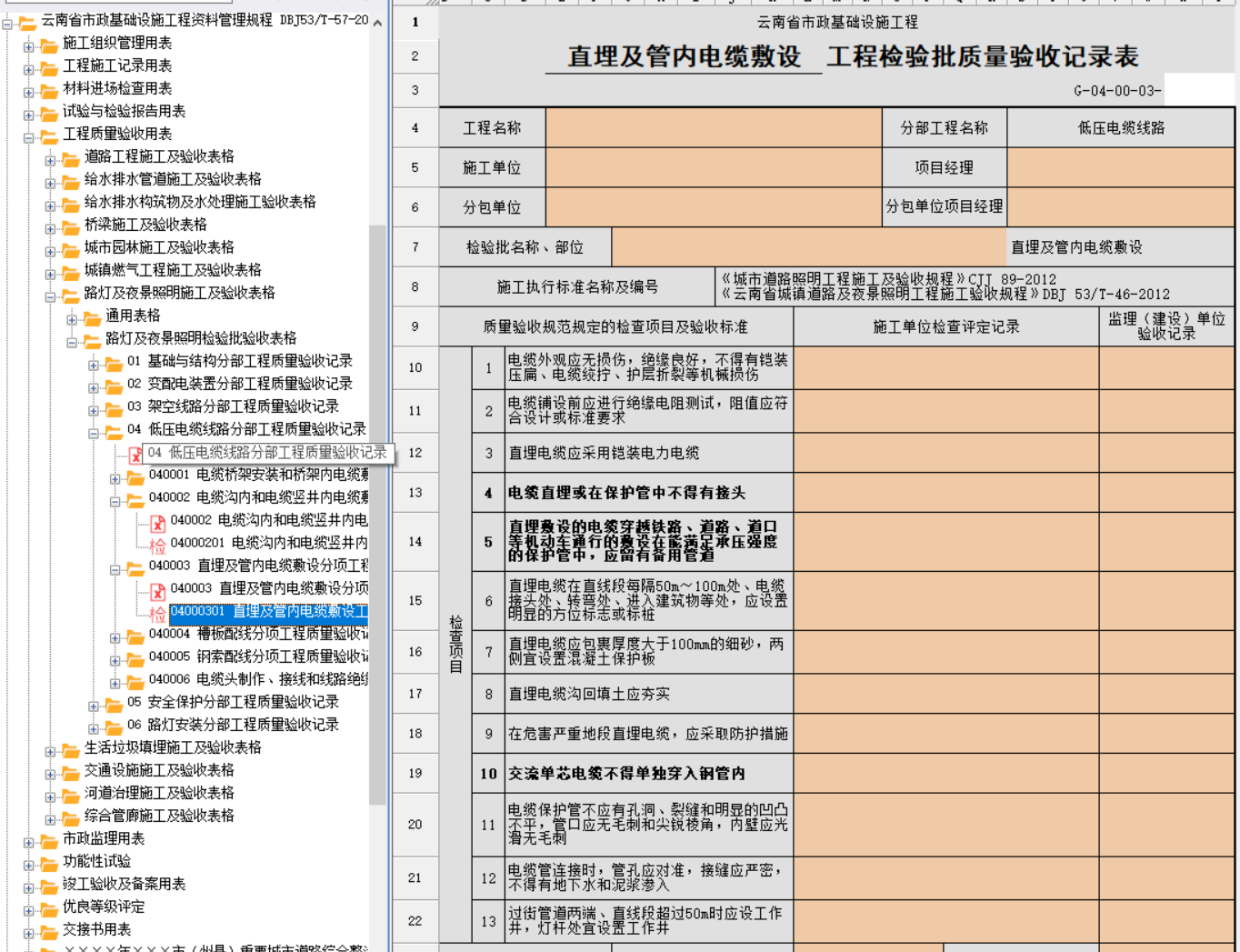The width and height of the screenshot is (1240, 952).
Task: Expand the 040004 槽板配线分项工程 node
Action: coord(115,637)
